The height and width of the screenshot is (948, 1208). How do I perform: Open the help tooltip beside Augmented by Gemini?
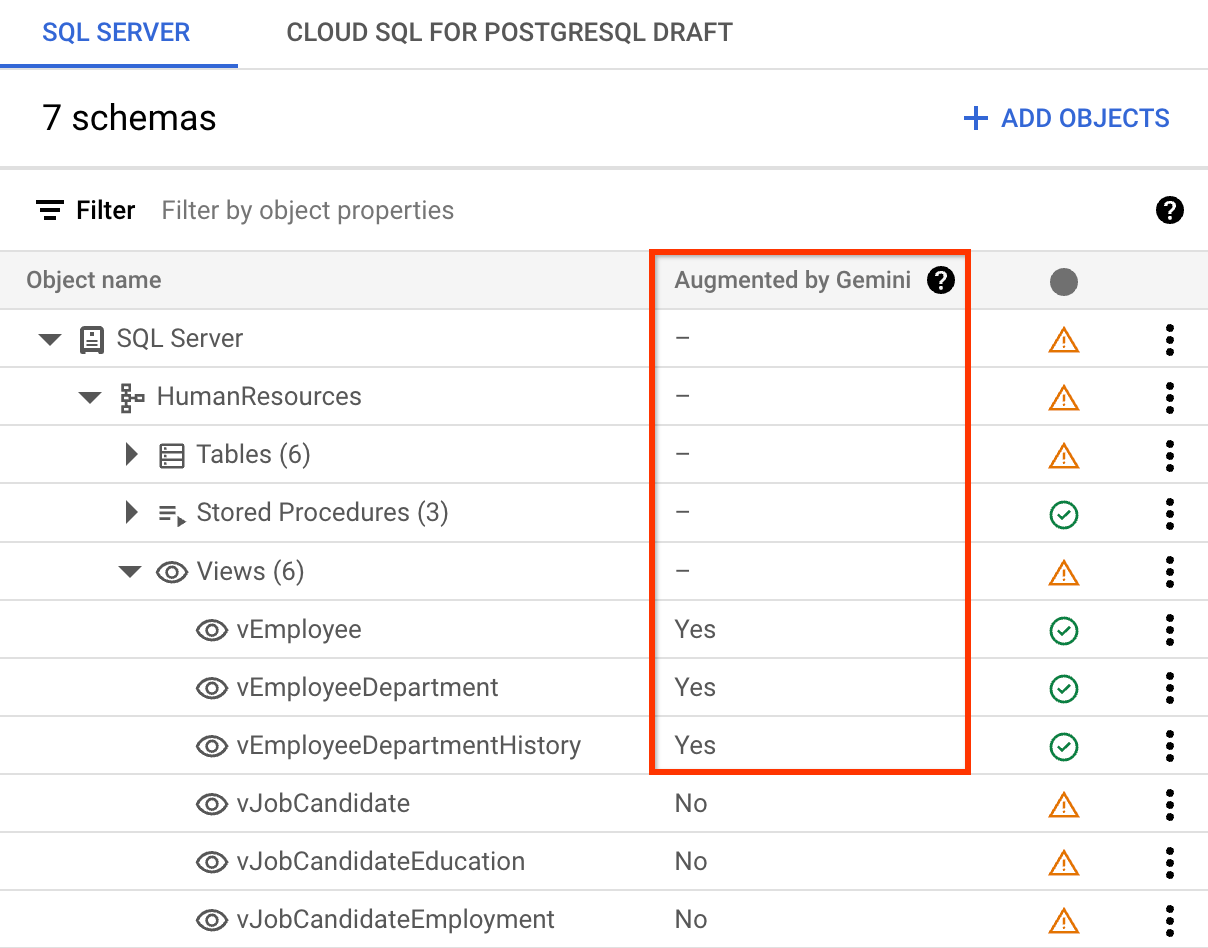coord(941,281)
